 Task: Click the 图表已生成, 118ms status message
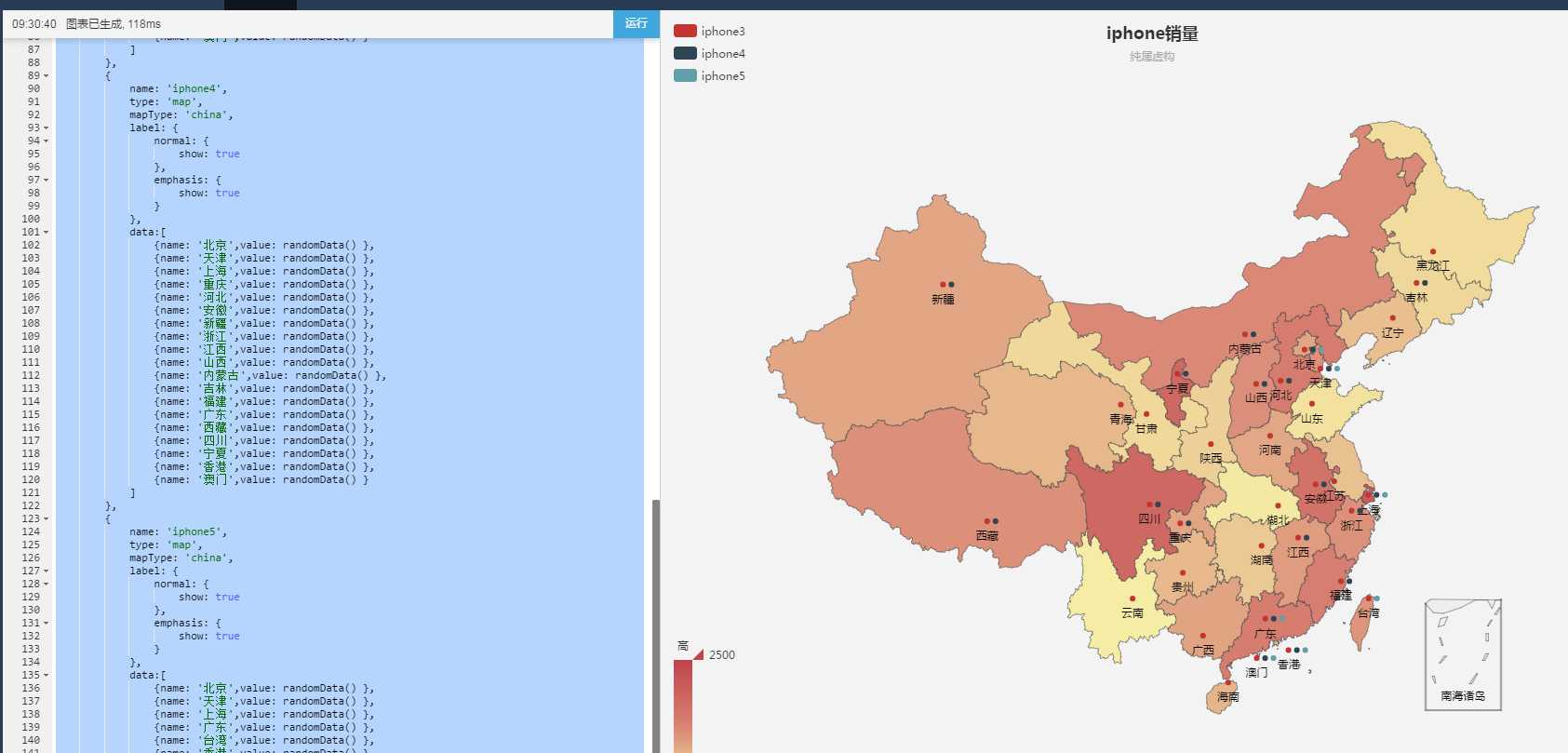coord(114,23)
